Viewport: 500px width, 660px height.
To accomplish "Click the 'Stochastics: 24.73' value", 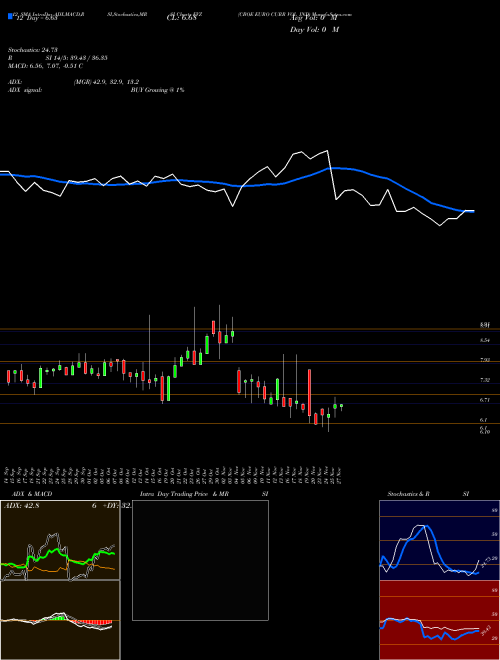I will [32, 50].
